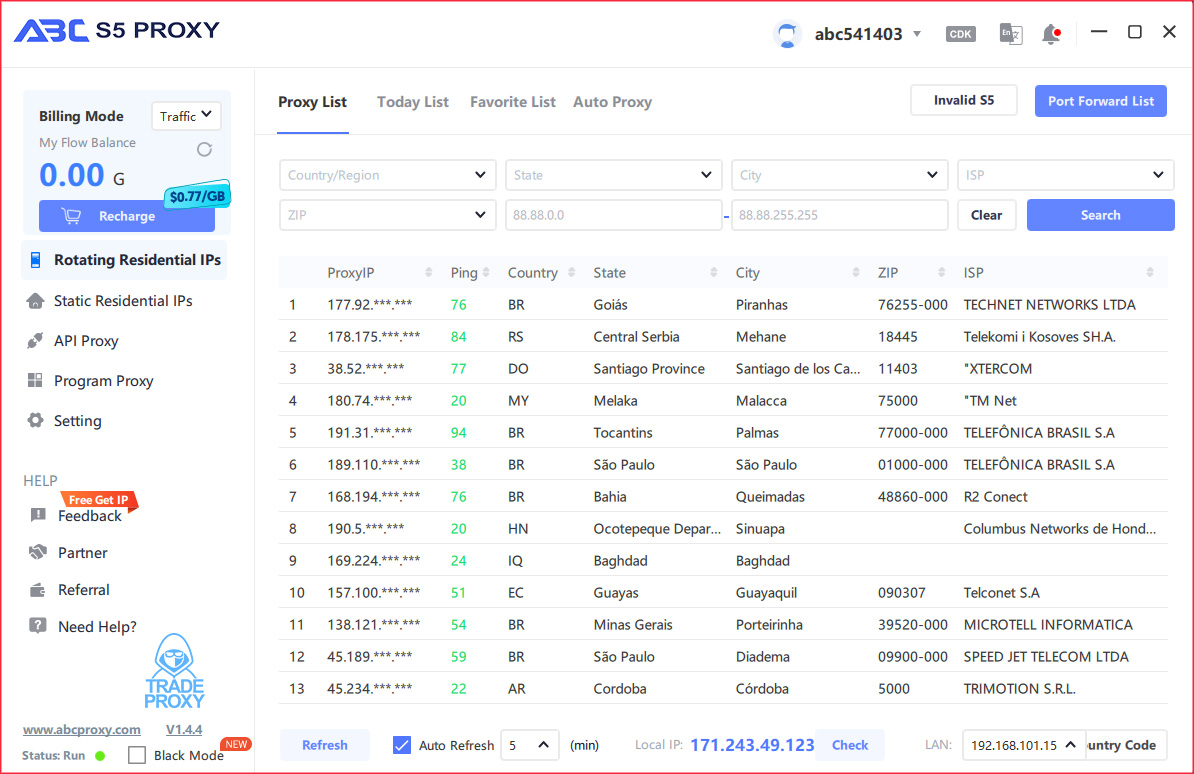Expand the Country/Region dropdown
This screenshot has height=774, width=1194.
tap(388, 175)
